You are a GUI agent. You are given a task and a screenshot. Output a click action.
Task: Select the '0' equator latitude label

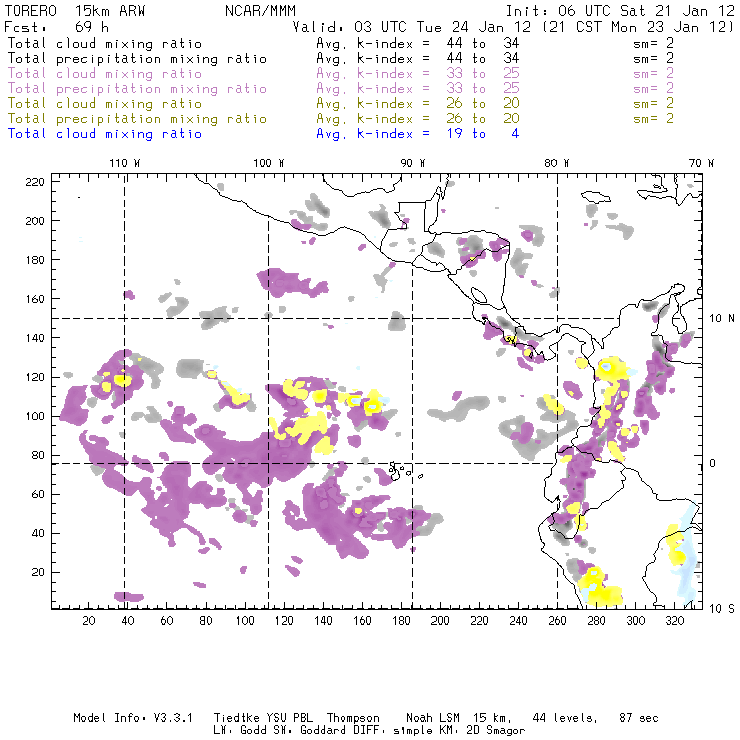click(713, 463)
